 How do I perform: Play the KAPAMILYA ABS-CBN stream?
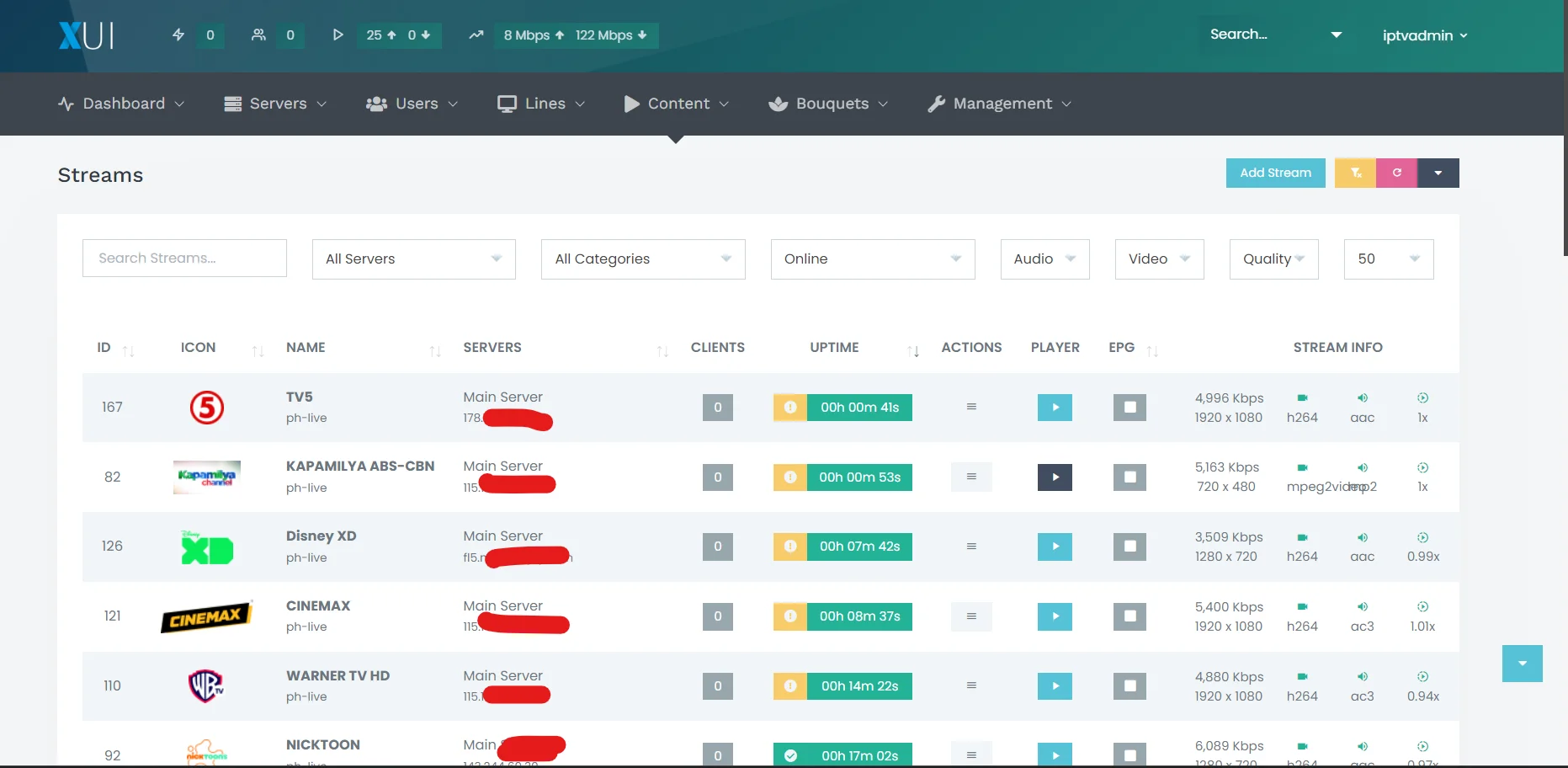pos(1055,477)
